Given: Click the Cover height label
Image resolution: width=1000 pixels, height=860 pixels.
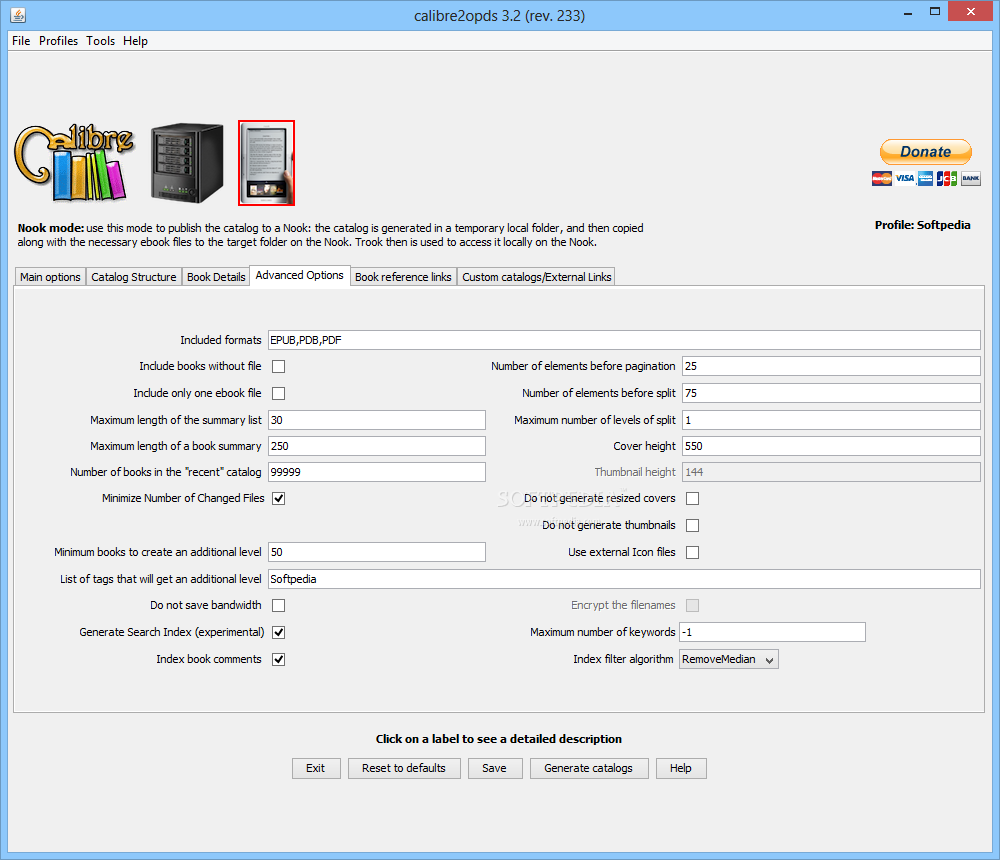Looking at the screenshot, I should tap(644, 446).
